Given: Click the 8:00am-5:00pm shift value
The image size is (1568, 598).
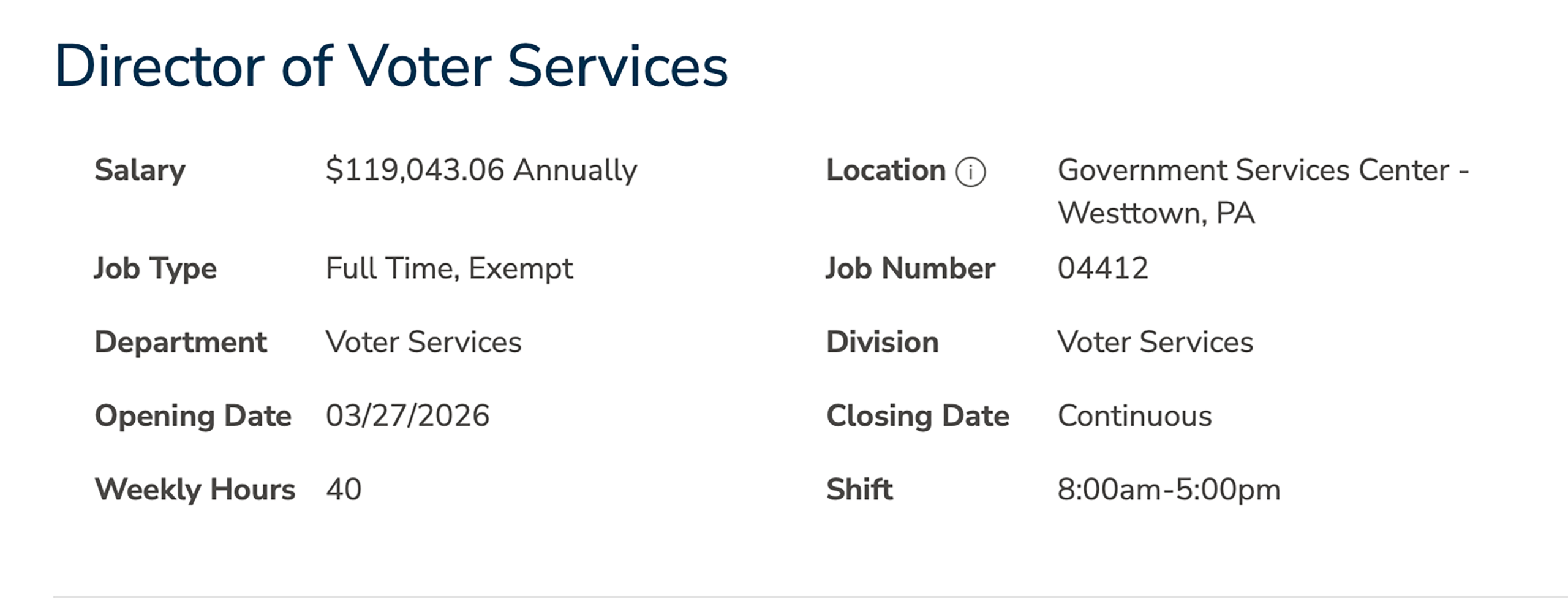Looking at the screenshot, I should pyautogui.click(x=1169, y=489).
